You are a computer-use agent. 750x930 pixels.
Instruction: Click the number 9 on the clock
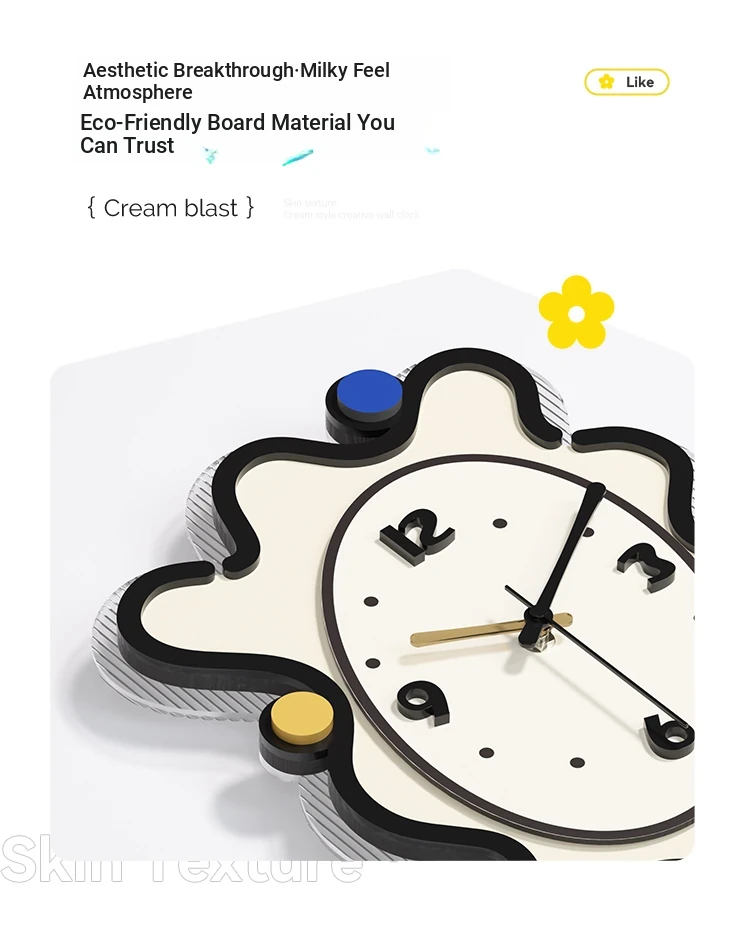423,703
